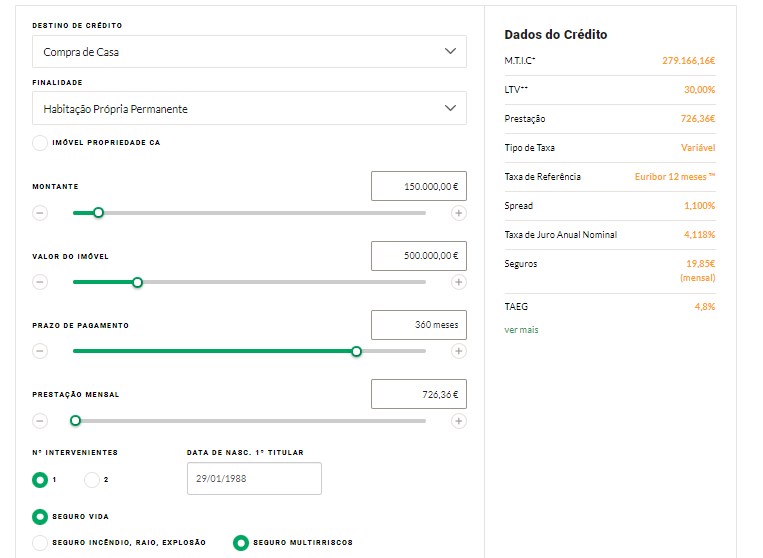Image resolution: width=763 pixels, height=558 pixels.
Task: Extend Prazo de Pagamento using plus icon
Action: [458, 351]
